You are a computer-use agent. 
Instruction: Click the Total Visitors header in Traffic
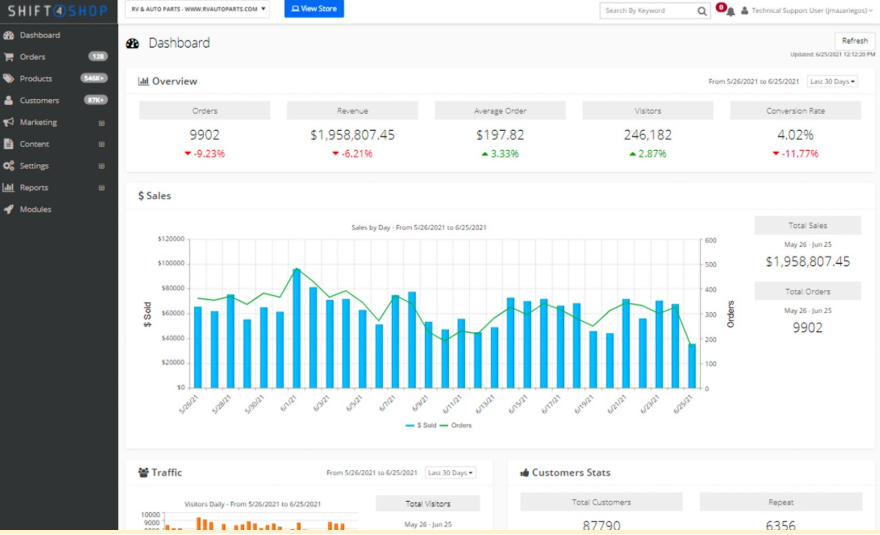coord(428,504)
